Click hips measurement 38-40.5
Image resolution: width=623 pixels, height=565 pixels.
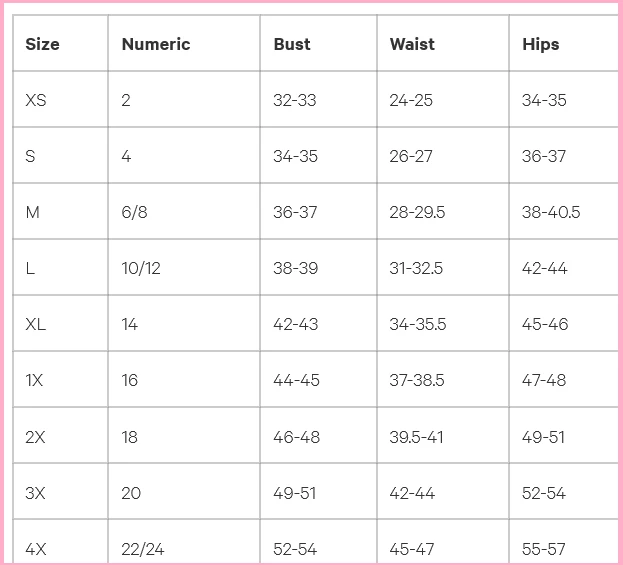coord(551,212)
